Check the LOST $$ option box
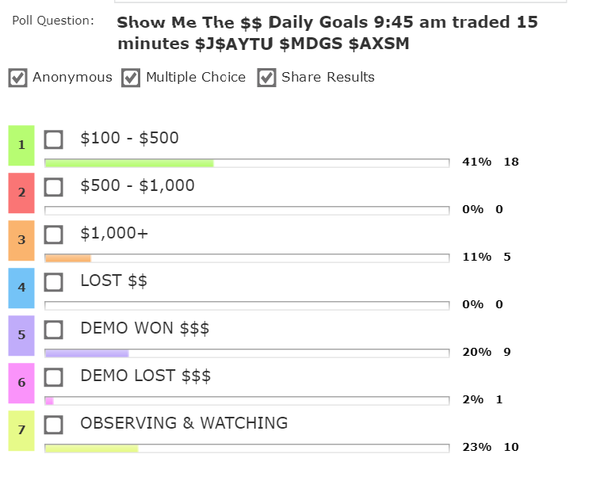The width and height of the screenshot is (600, 477). coord(54,282)
